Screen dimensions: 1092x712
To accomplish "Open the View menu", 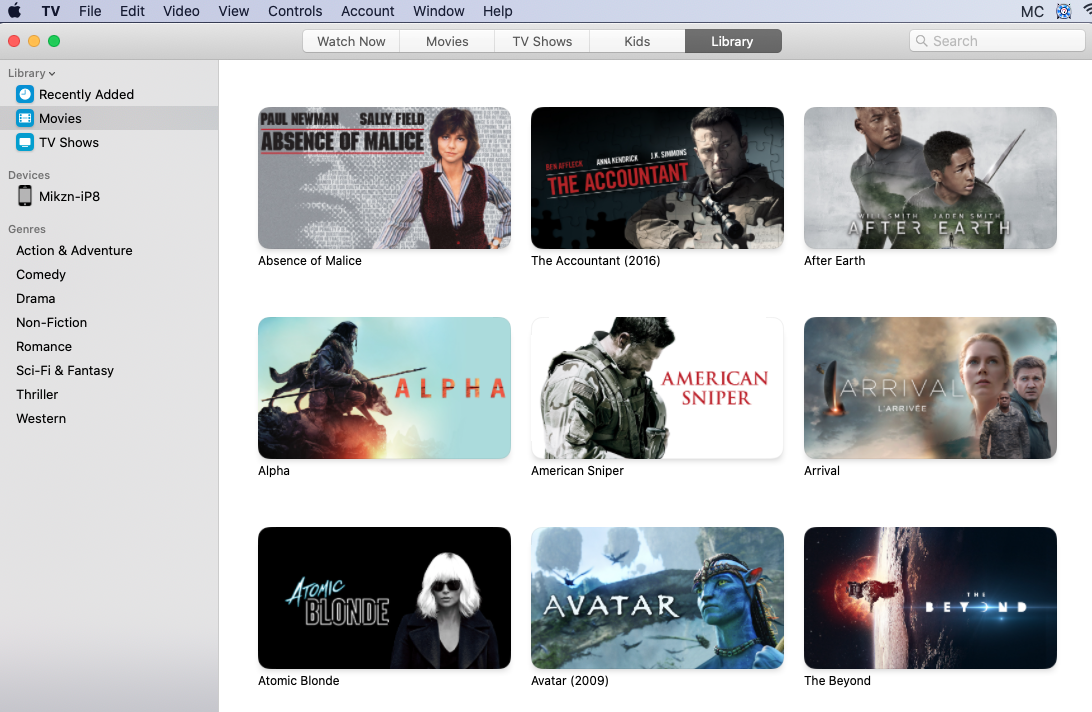I will tap(233, 11).
